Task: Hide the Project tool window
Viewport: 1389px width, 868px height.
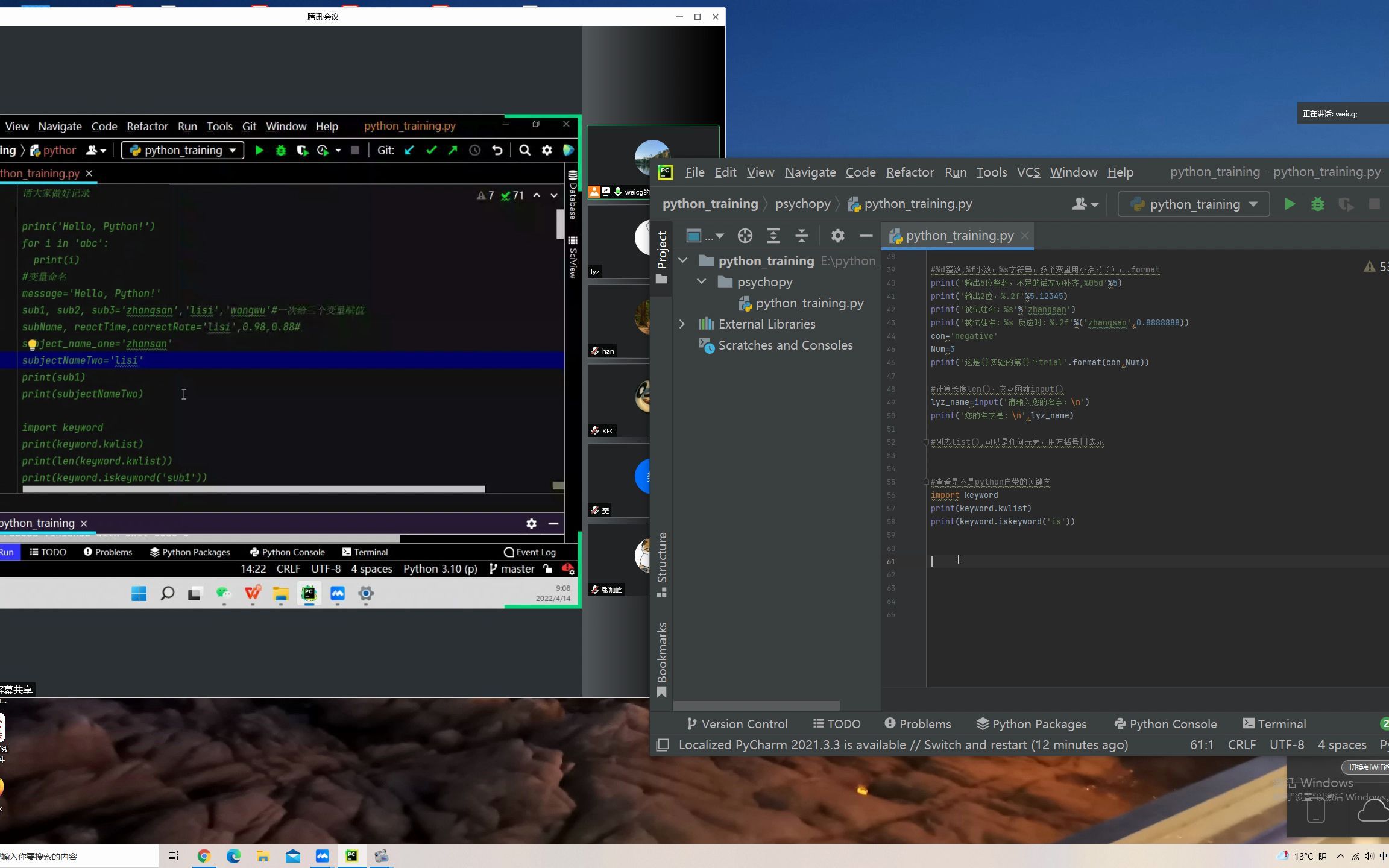Action: coord(866,236)
